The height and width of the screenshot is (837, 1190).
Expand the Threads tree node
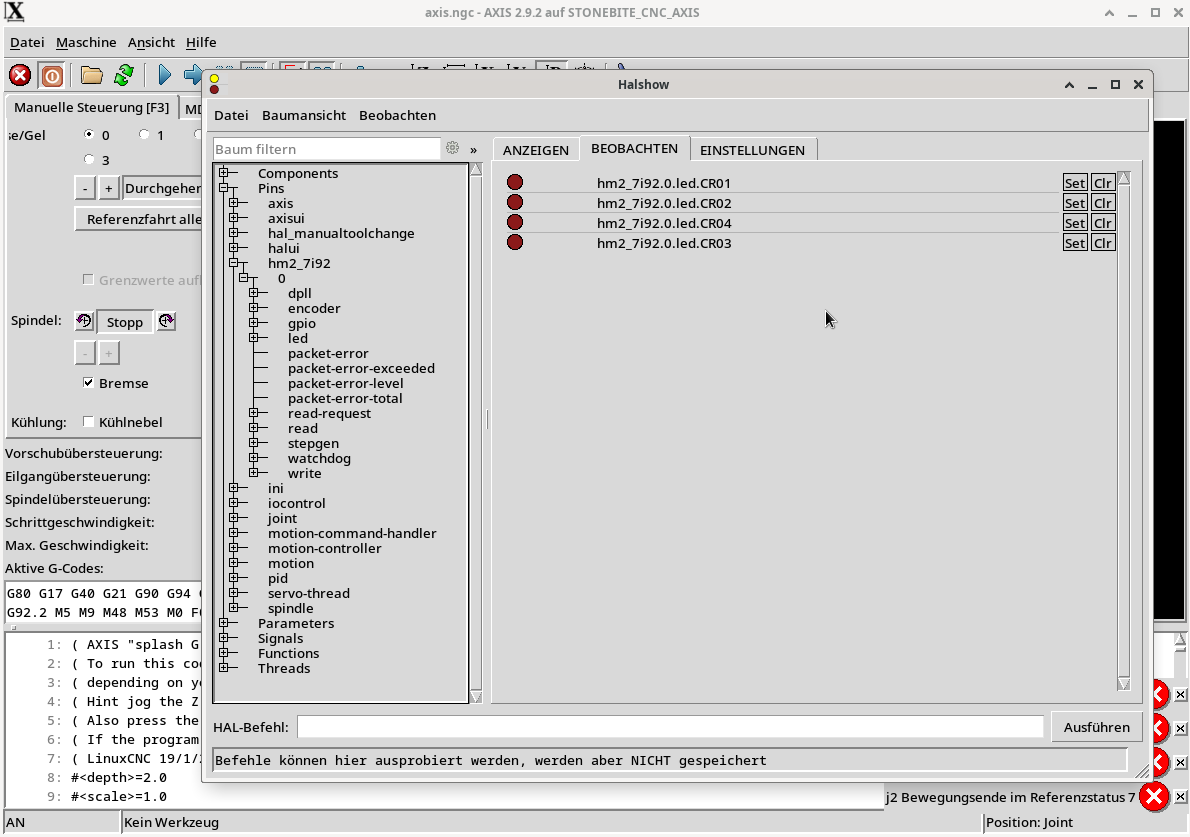pyautogui.click(x=224, y=668)
